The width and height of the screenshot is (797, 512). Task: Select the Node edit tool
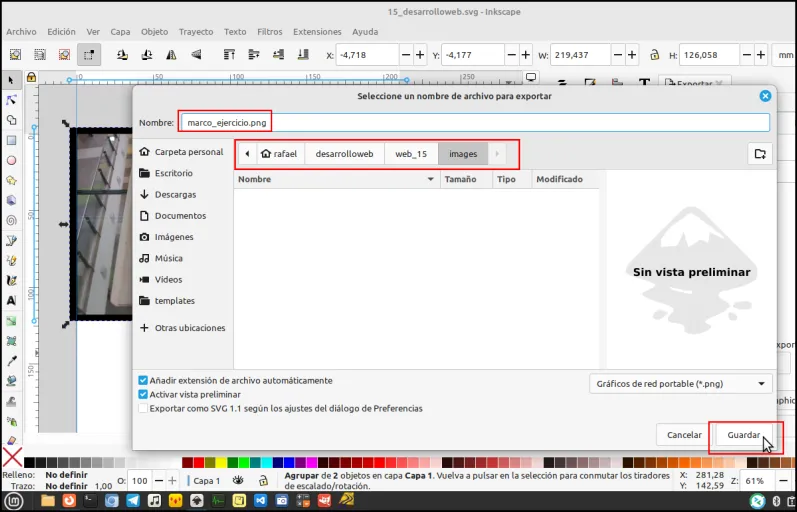click(11, 100)
